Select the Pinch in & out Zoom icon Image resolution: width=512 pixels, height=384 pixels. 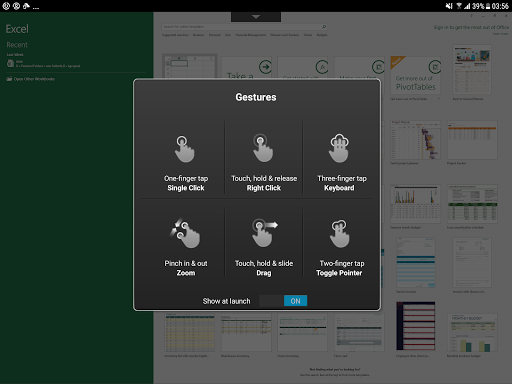coord(185,233)
